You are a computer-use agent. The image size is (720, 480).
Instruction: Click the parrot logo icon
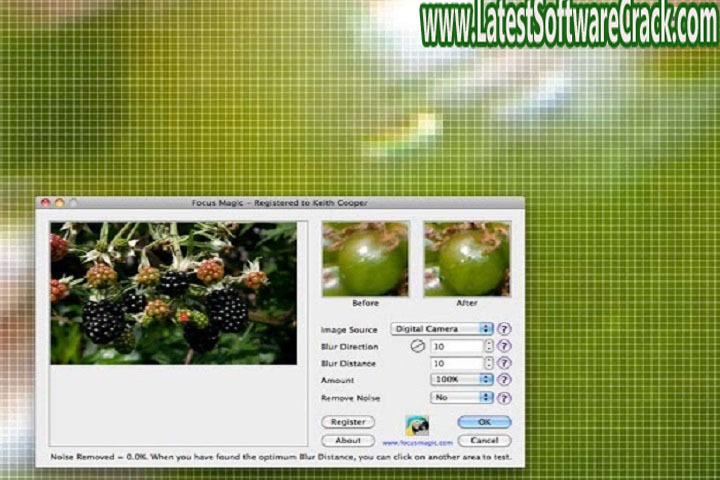pos(417,425)
